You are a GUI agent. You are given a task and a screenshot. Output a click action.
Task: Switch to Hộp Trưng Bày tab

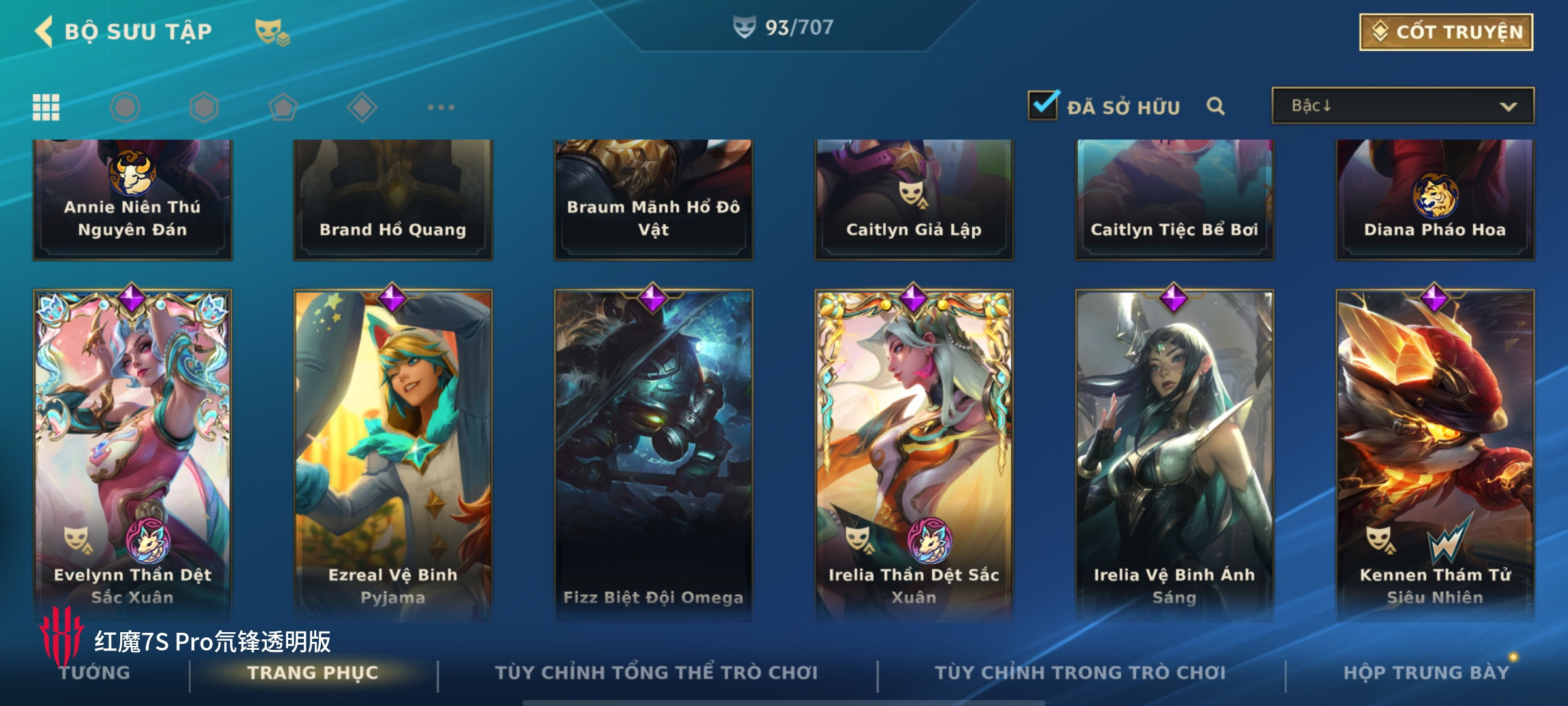(x=1426, y=673)
